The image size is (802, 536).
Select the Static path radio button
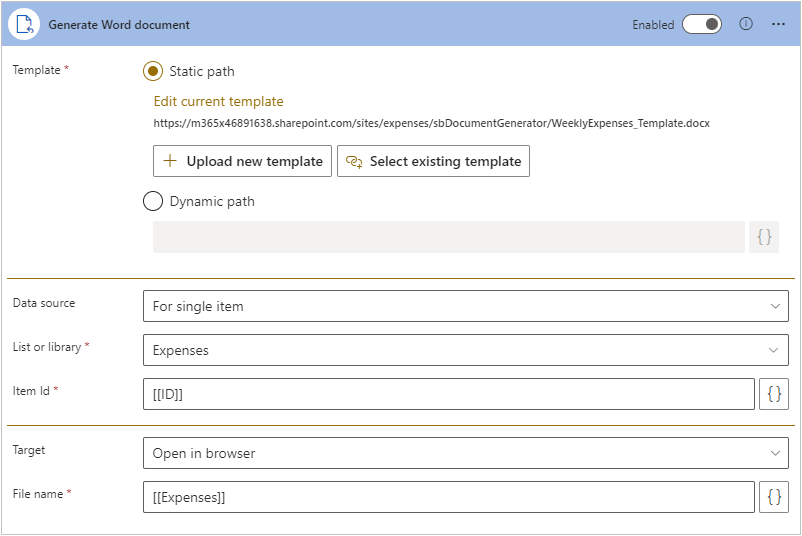click(x=153, y=71)
